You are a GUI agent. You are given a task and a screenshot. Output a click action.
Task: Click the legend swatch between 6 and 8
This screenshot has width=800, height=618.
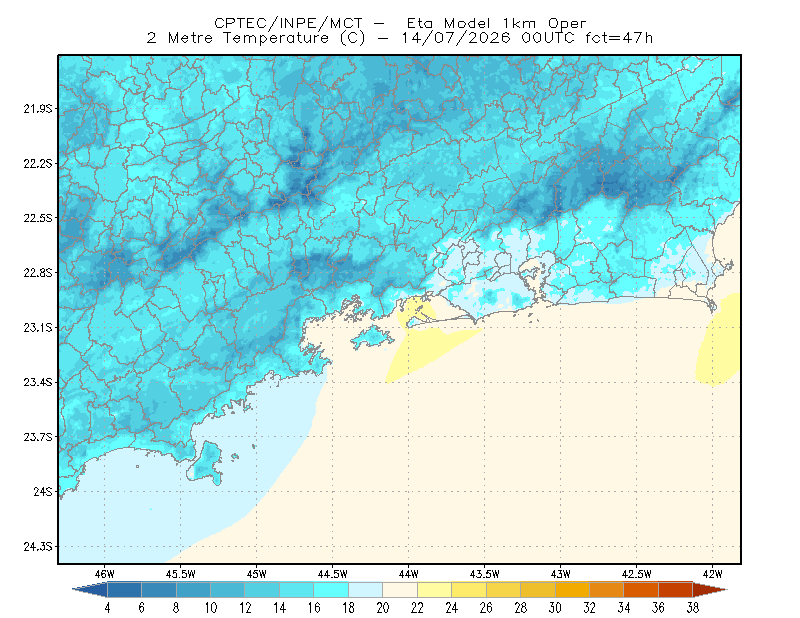(x=159, y=590)
